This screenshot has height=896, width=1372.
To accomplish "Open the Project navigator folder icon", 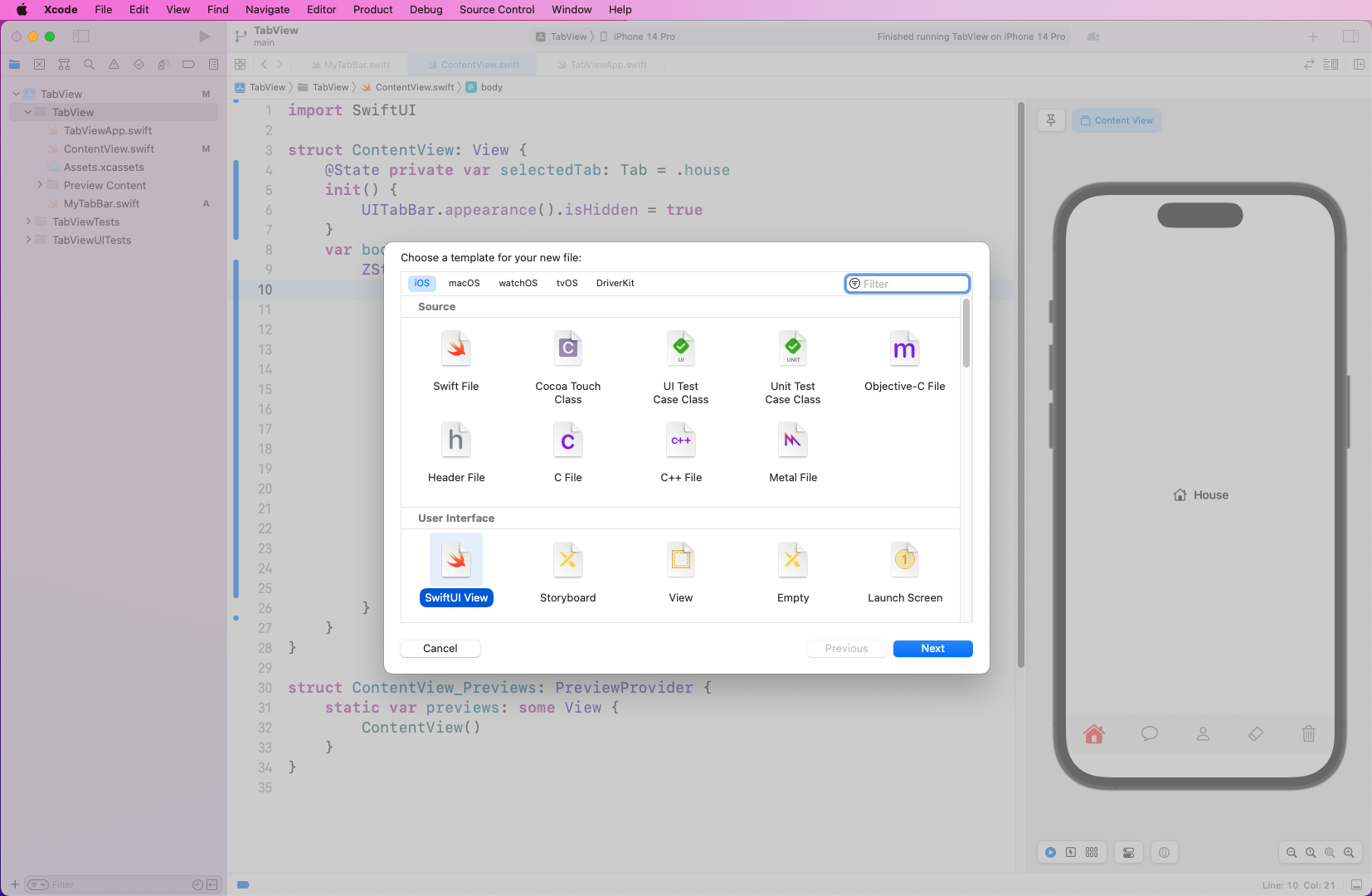I will [x=14, y=65].
